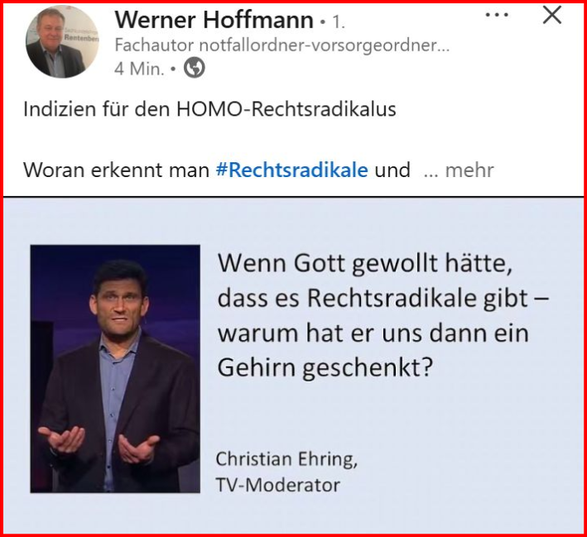Click the 'Gehirn geschenkt?' text line
The width and height of the screenshot is (587, 537).
[325, 368]
